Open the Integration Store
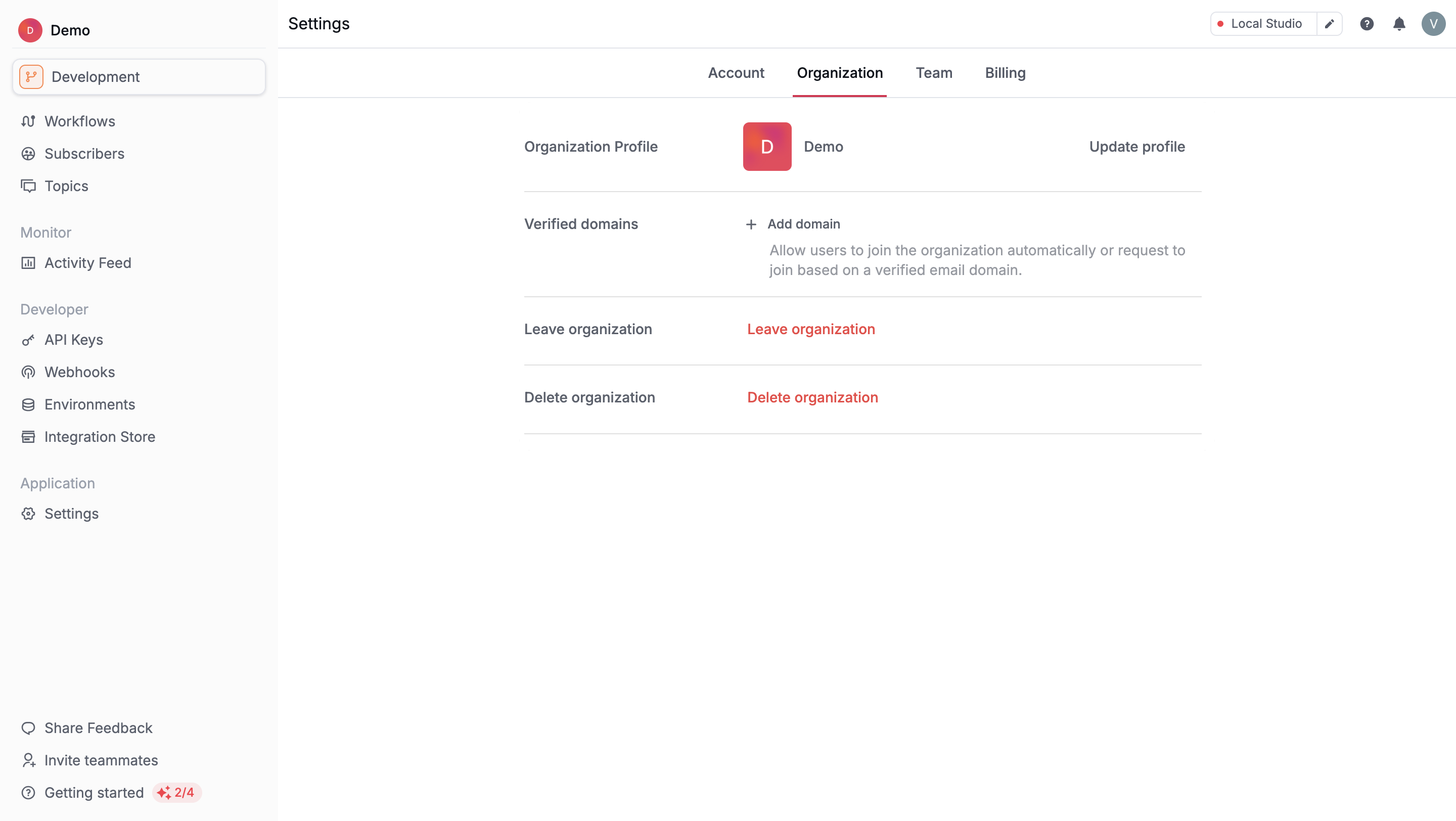The image size is (1456, 821). pyautogui.click(x=100, y=437)
